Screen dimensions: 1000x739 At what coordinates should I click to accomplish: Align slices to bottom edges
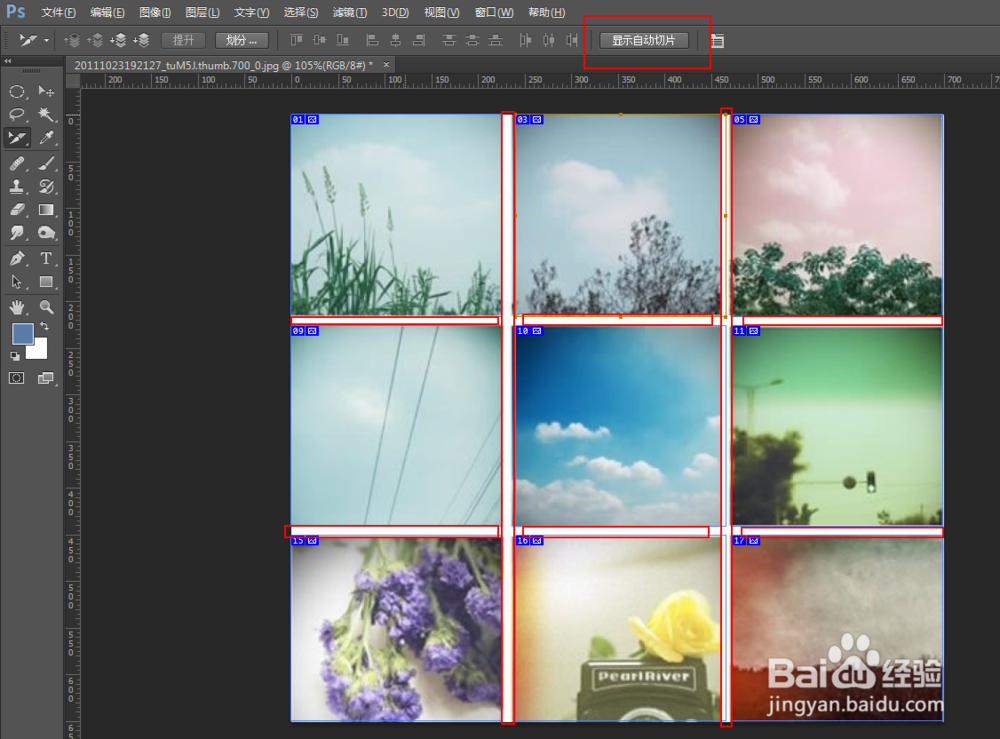(x=342, y=41)
